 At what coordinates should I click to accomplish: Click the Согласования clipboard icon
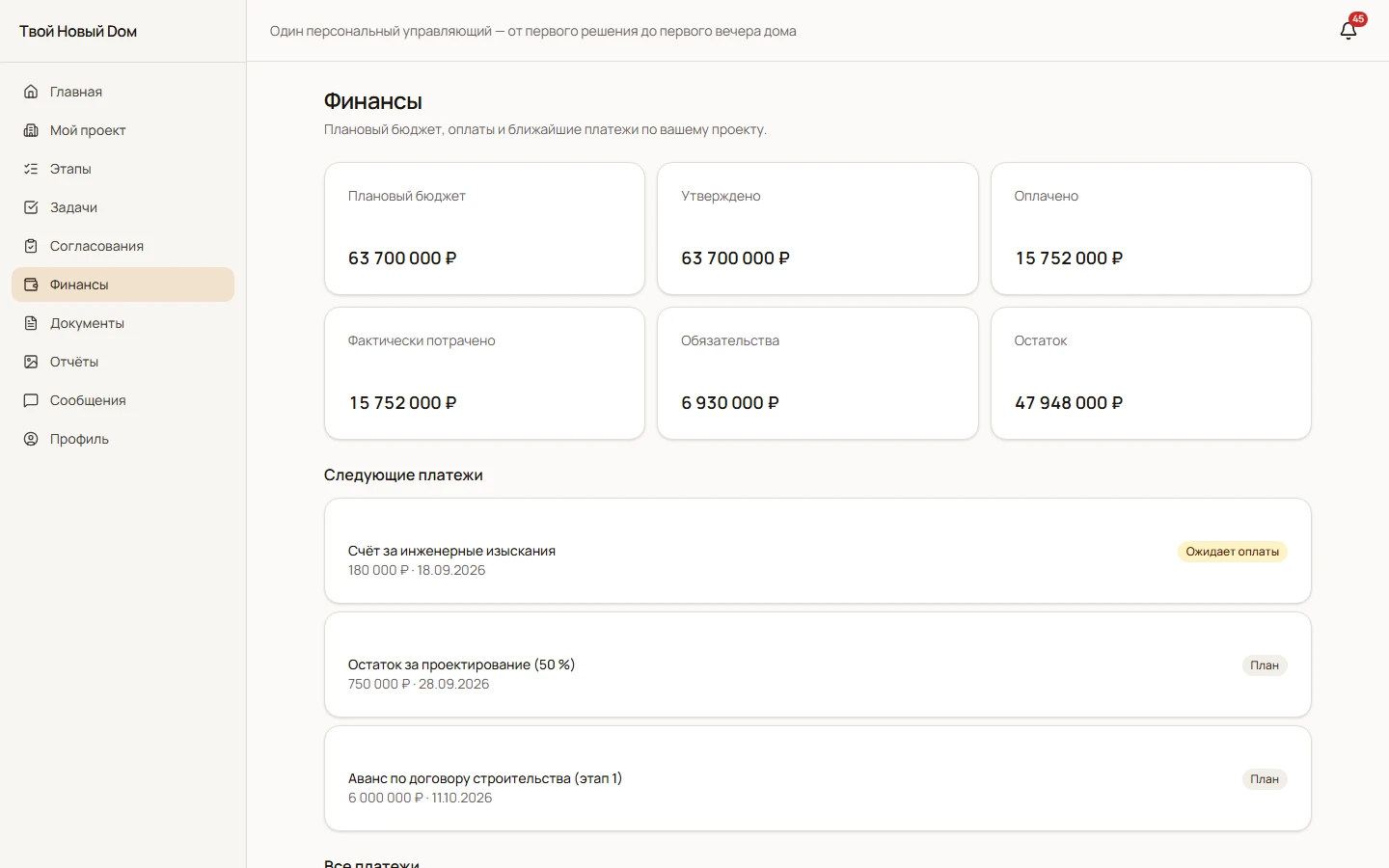click(x=31, y=246)
